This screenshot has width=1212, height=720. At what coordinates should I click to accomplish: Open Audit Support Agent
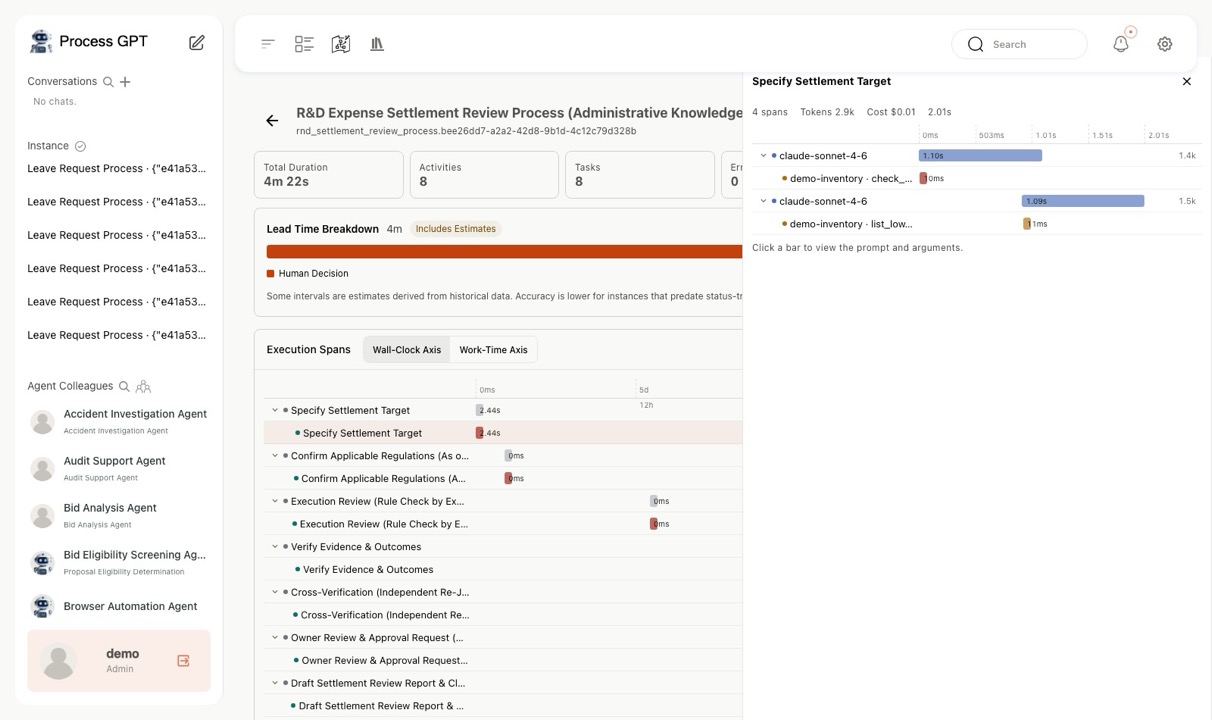pyautogui.click(x=118, y=469)
